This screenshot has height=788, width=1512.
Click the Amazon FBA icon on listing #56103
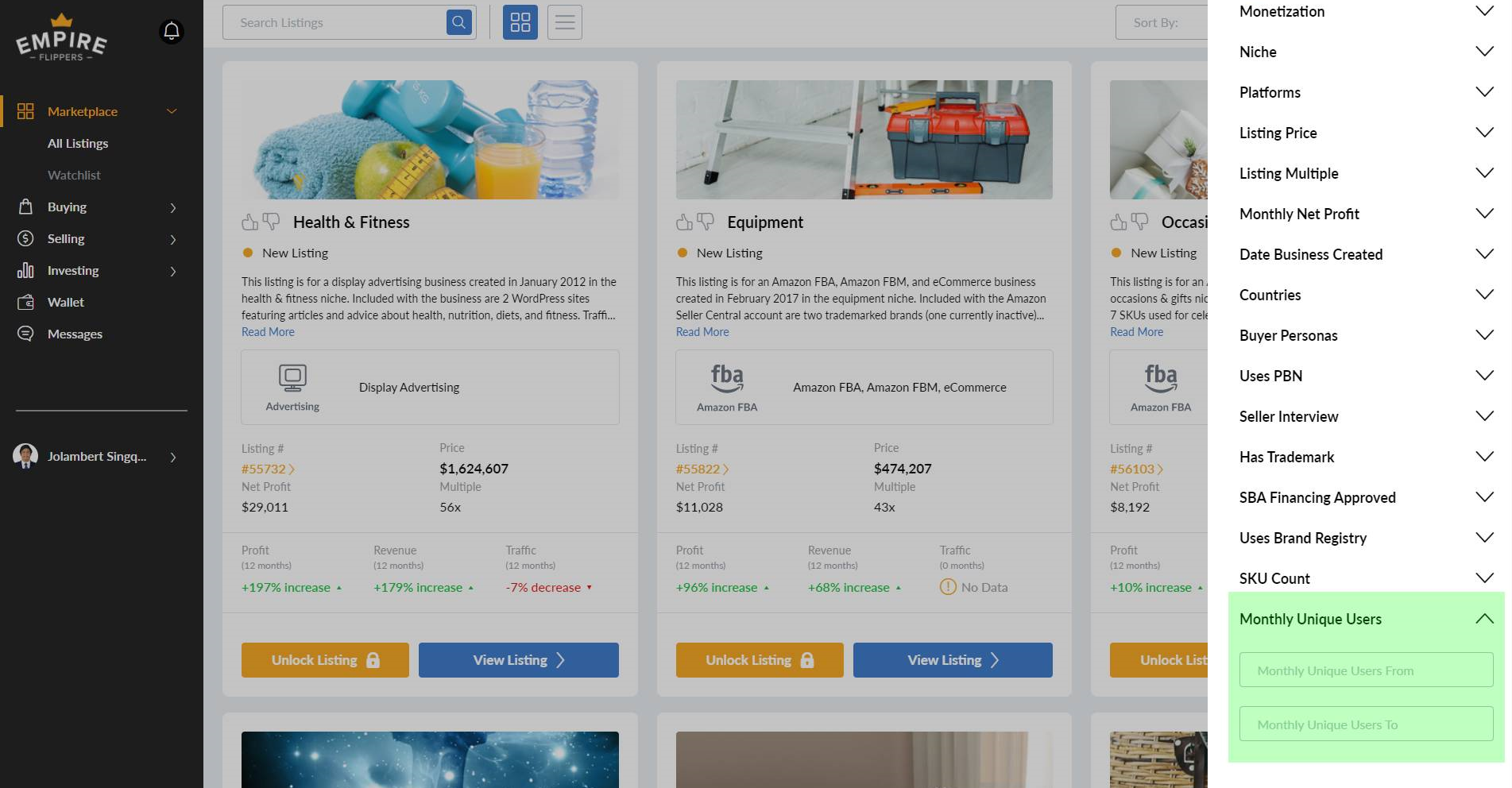point(1161,379)
